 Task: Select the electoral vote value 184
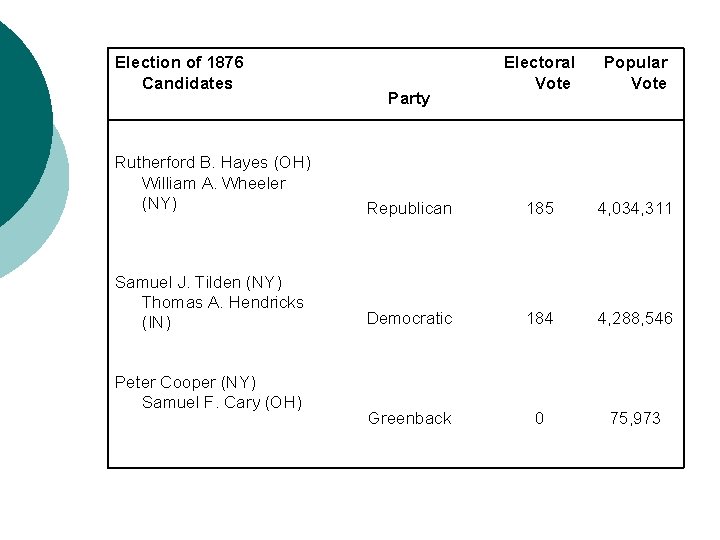point(540,318)
